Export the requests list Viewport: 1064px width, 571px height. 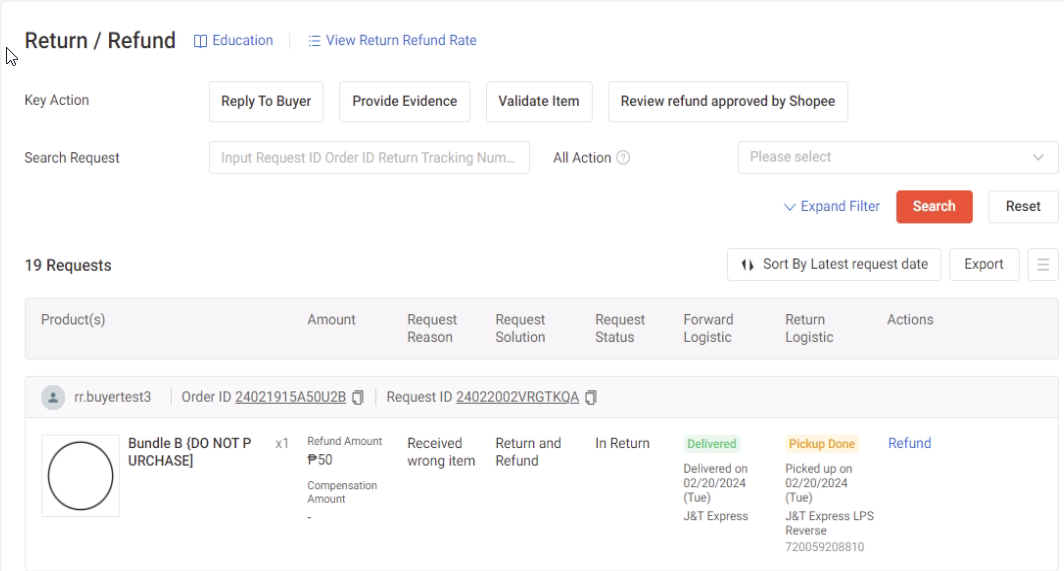(x=984, y=265)
